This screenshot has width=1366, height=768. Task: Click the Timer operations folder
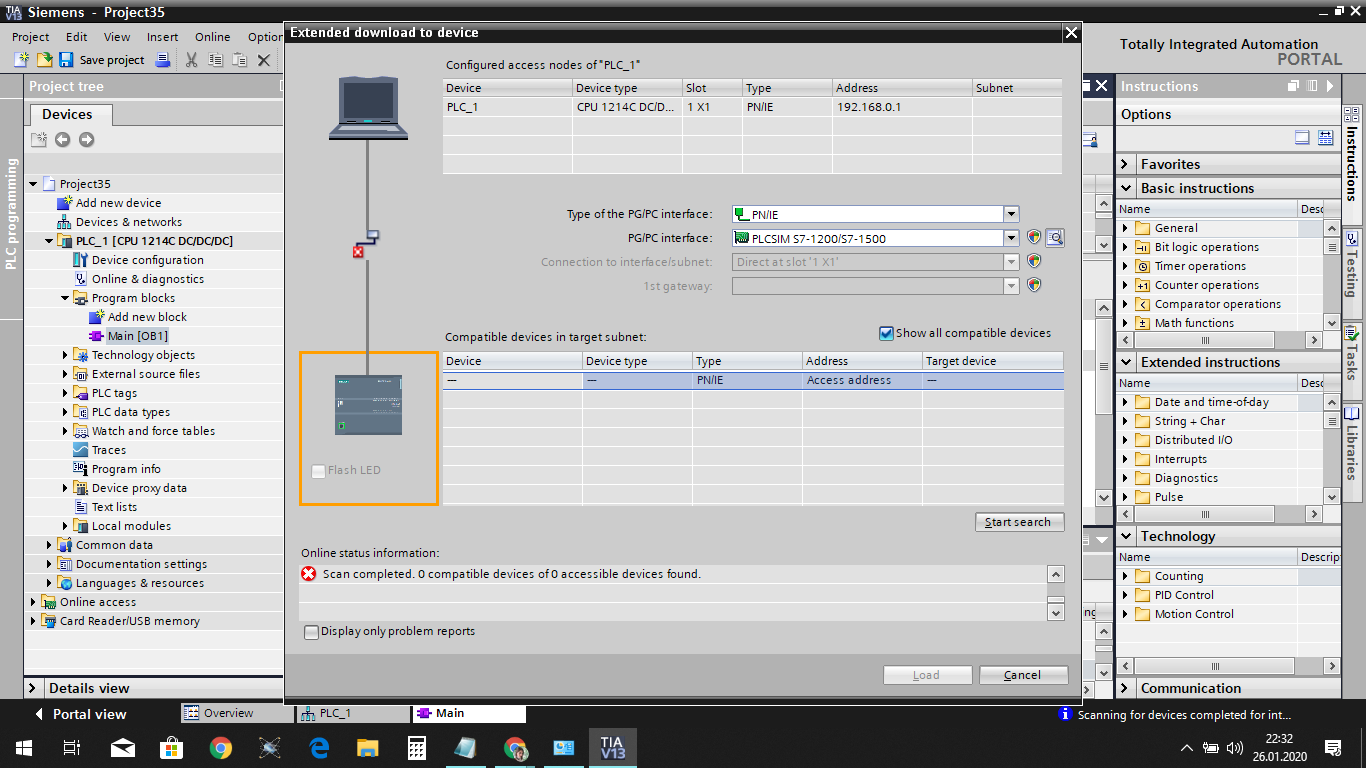coord(1200,266)
